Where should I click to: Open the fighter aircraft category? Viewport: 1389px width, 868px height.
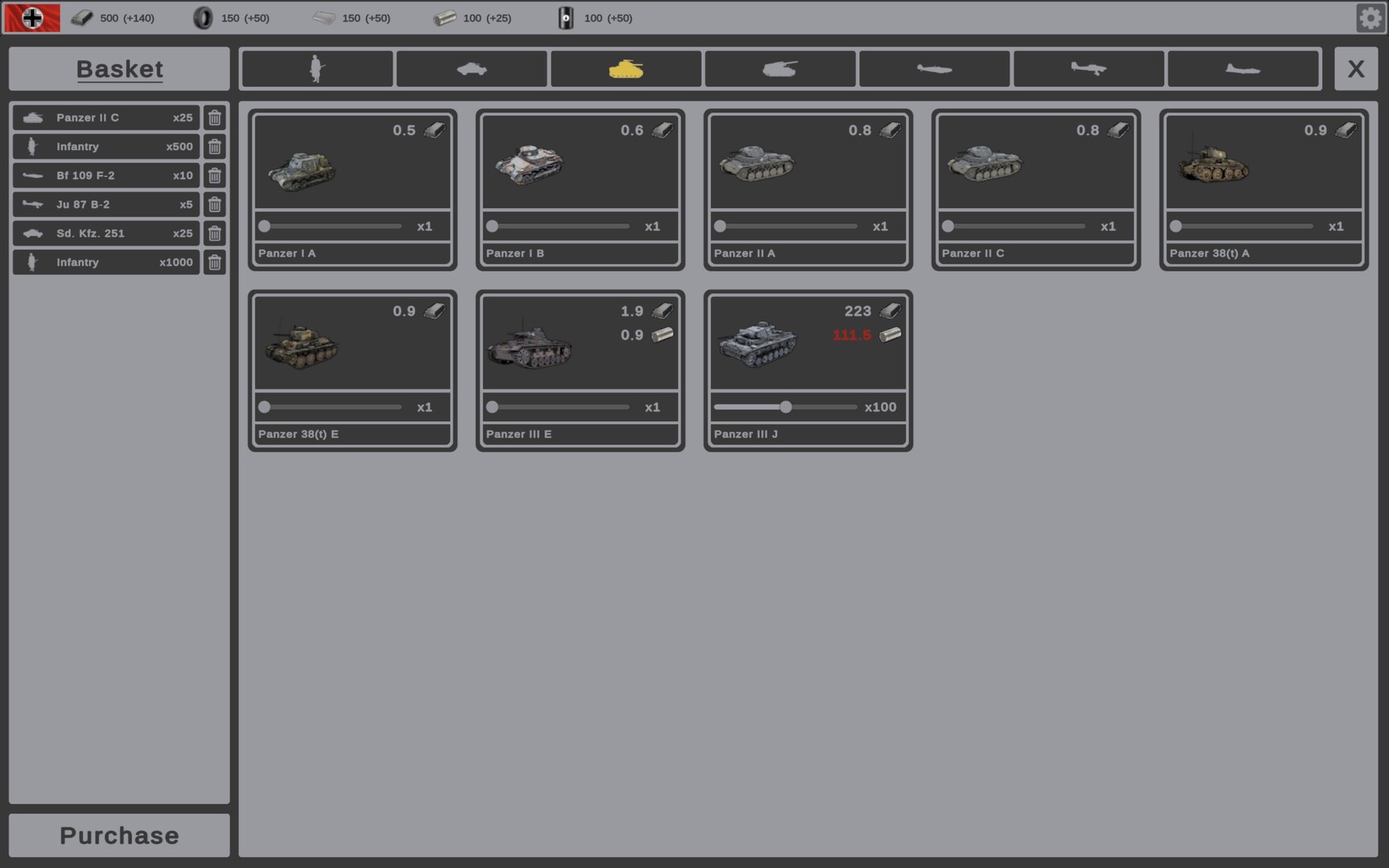click(x=935, y=68)
